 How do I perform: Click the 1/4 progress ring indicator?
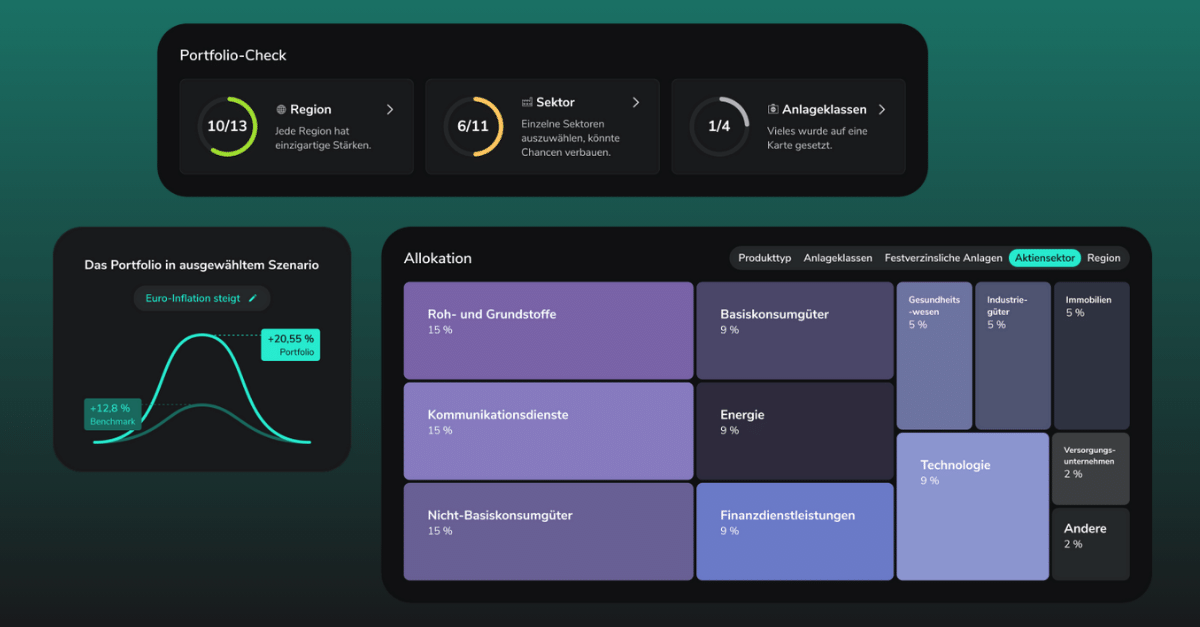pyautogui.click(x=719, y=127)
